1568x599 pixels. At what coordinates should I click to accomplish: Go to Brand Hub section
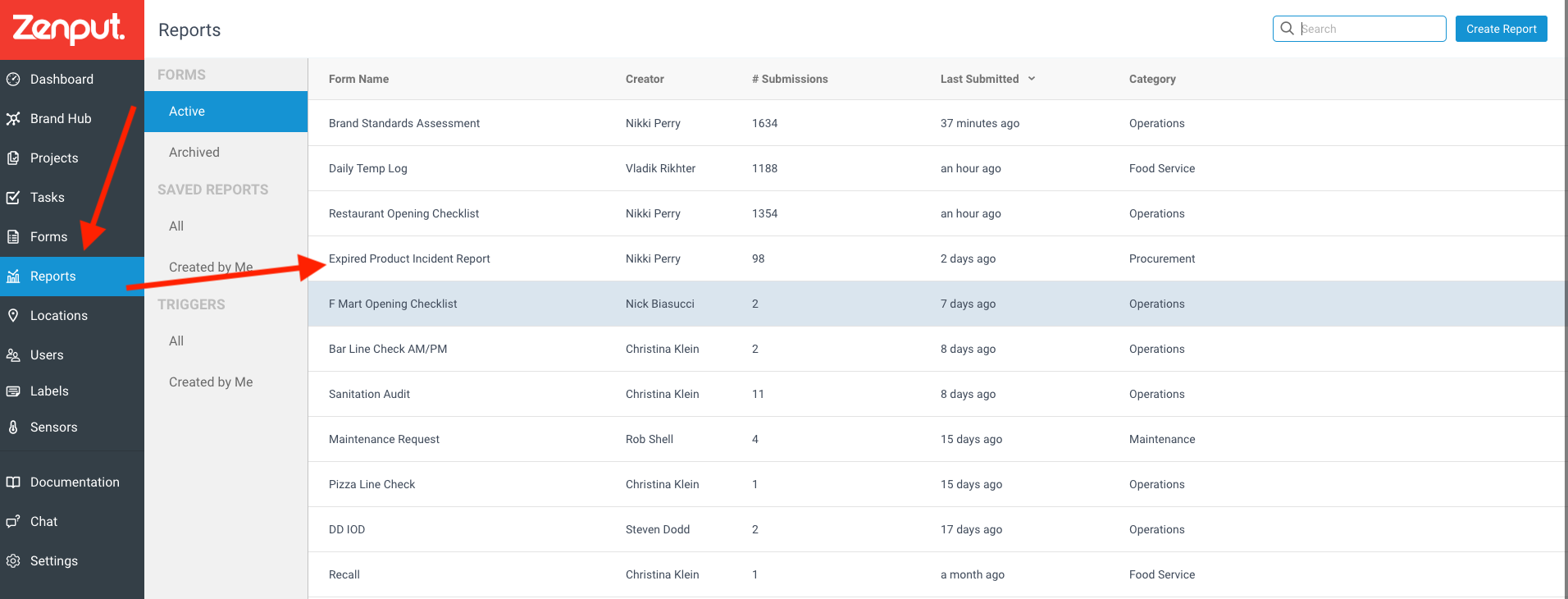(x=72, y=119)
